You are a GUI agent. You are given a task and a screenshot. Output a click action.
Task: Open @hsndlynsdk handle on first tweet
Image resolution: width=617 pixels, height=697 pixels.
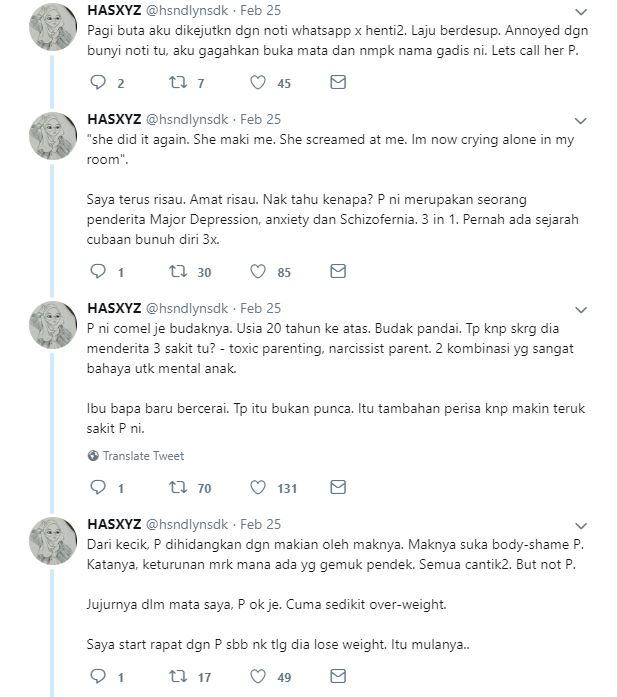pyautogui.click(x=187, y=10)
